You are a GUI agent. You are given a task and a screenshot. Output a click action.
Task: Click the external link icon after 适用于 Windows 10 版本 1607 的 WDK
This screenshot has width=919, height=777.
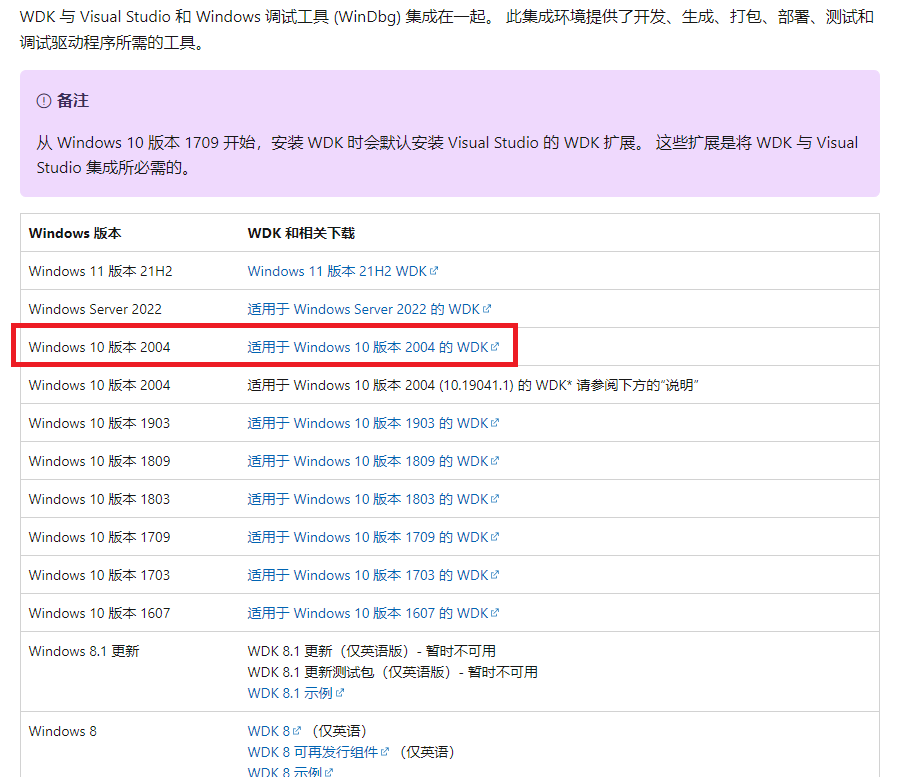click(x=494, y=612)
